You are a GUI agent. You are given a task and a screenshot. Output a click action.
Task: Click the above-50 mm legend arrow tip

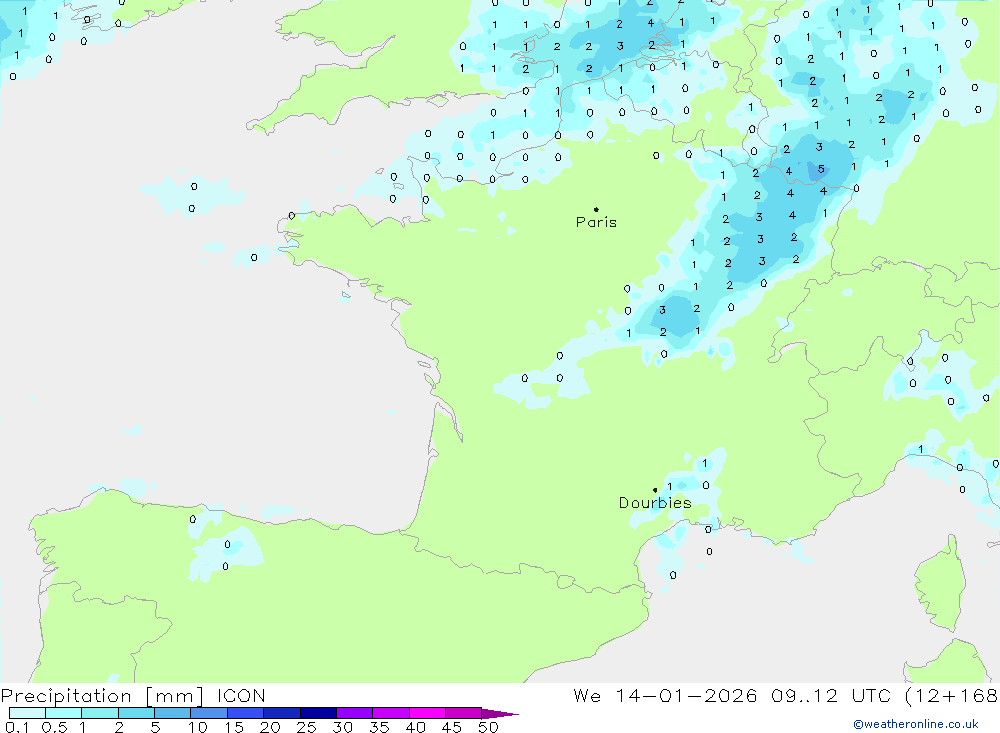pos(501,714)
